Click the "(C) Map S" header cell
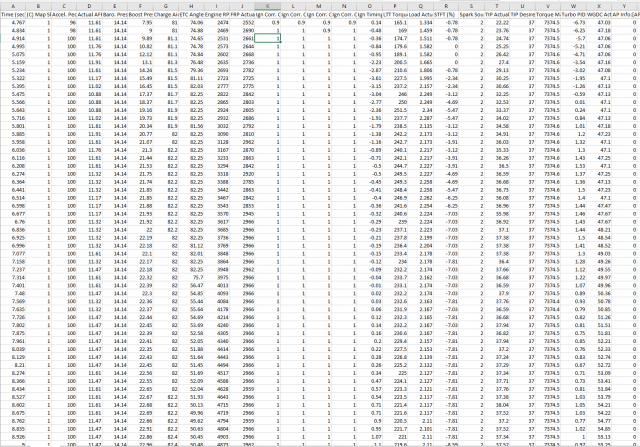 click(x=38, y=14)
